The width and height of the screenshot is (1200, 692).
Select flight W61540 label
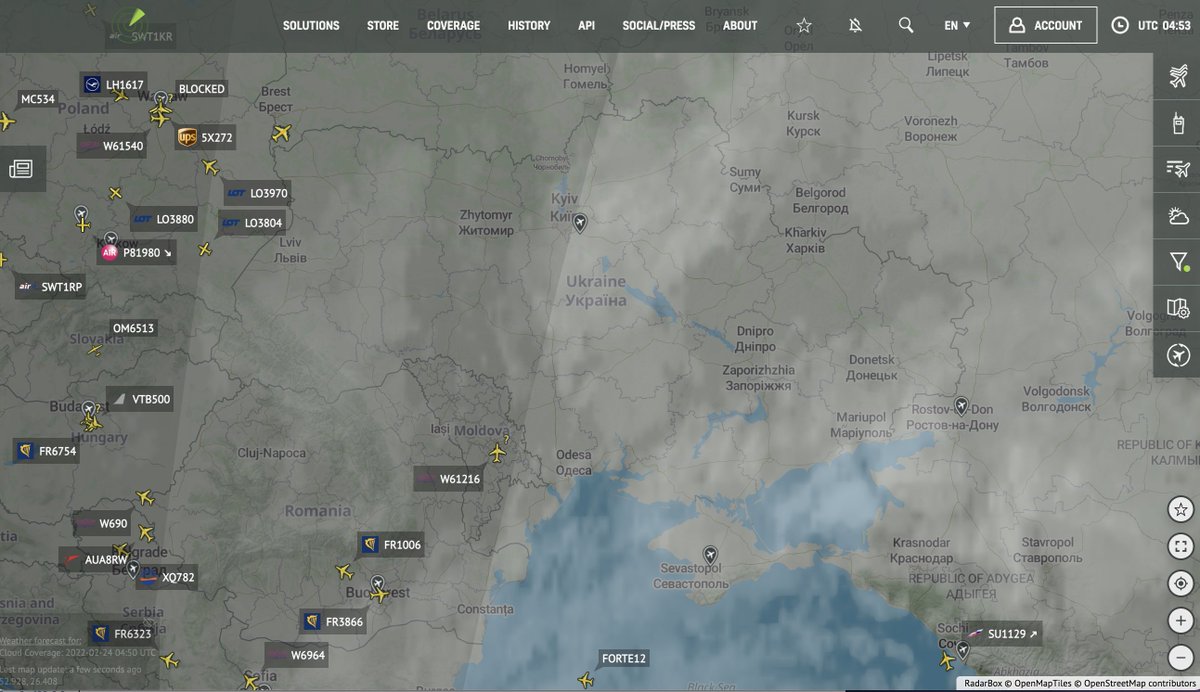click(113, 146)
